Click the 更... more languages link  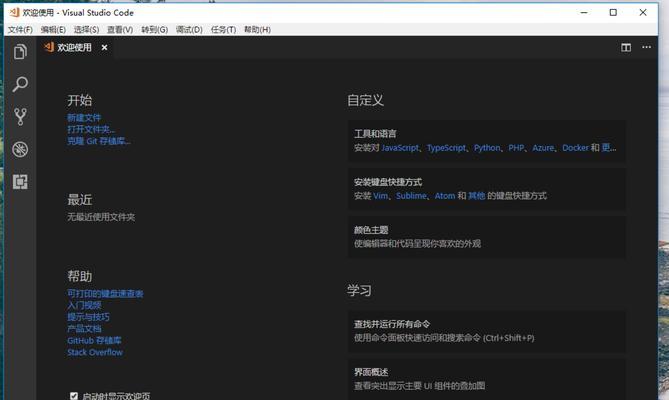[x=609, y=148]
